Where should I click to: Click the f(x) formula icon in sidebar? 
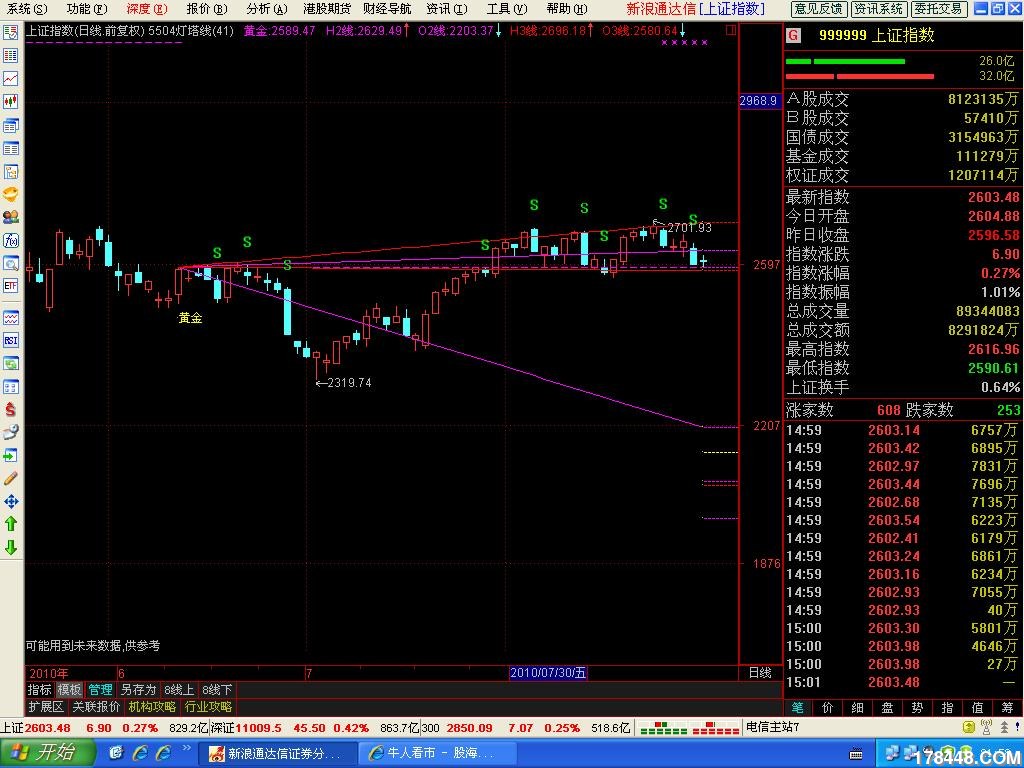[11, 240]
